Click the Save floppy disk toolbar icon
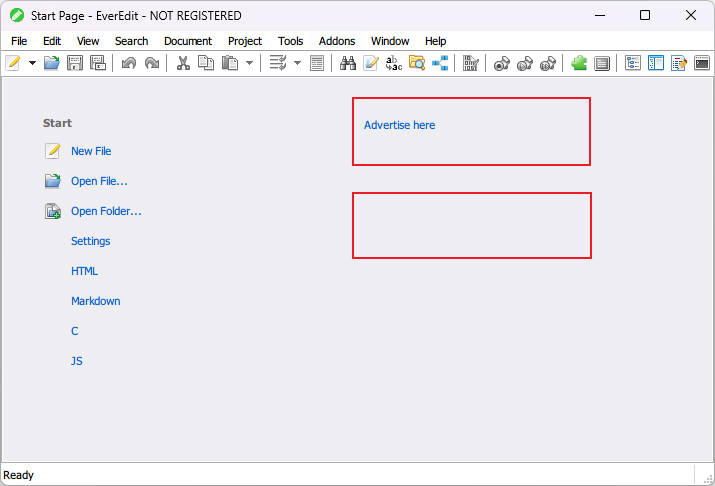 tap(75, 63)
